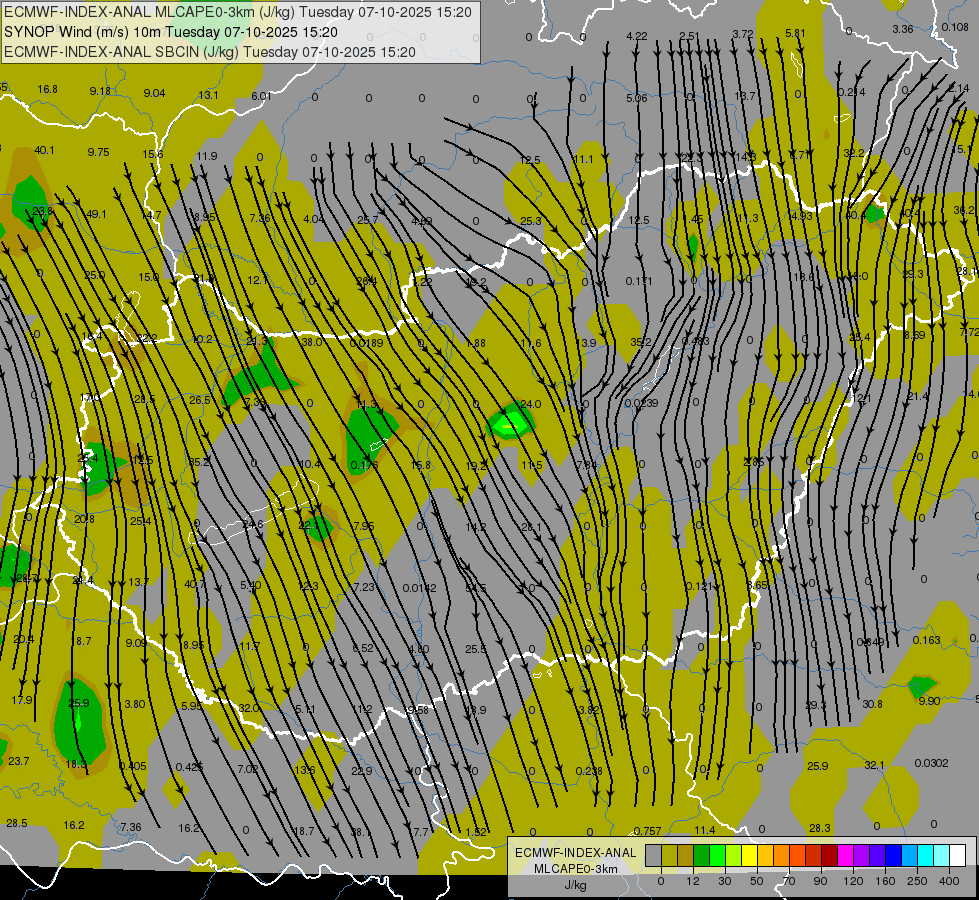Click the bright green cell near value 24.0
The width and height of the screenshot is (979, 900).
(x=509, y=424)
